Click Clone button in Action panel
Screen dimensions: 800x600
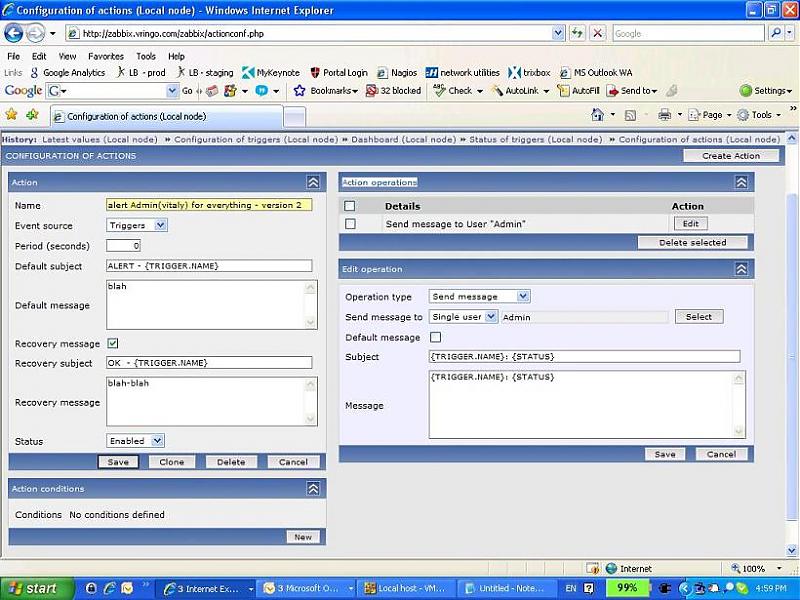[x=172, y=462]
